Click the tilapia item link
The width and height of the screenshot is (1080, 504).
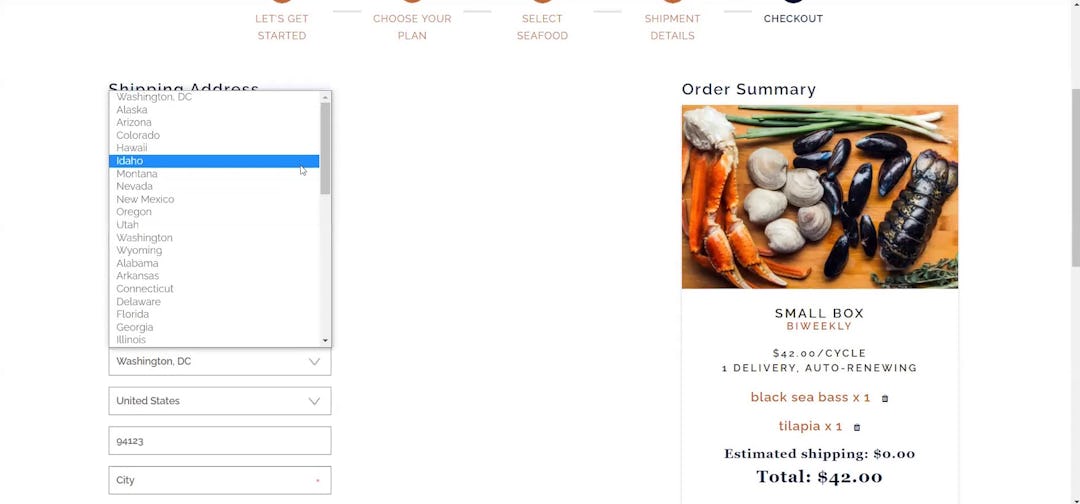pos(810,426)
